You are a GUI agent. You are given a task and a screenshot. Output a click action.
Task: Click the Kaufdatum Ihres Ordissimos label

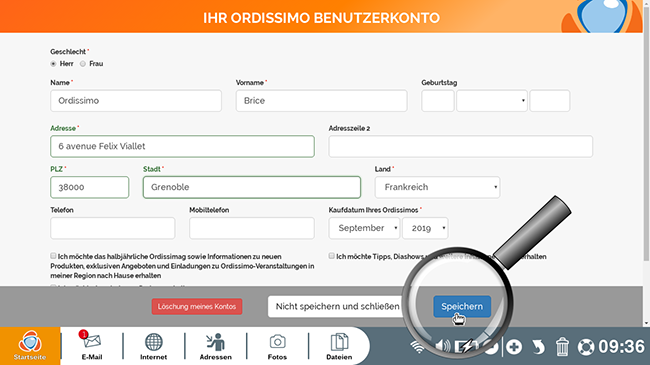pos(374,210)
